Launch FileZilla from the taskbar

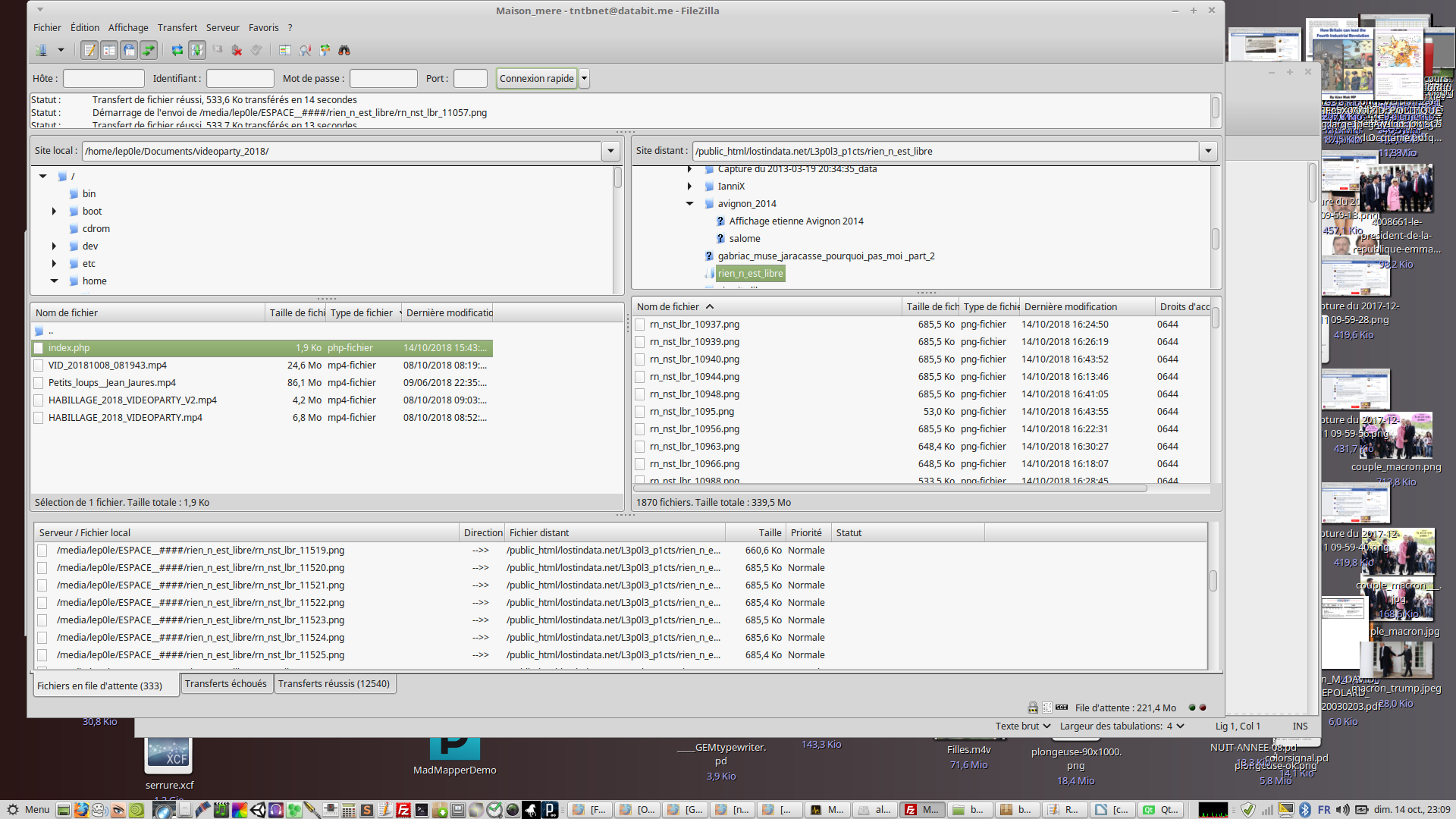[x=403, y=810]
